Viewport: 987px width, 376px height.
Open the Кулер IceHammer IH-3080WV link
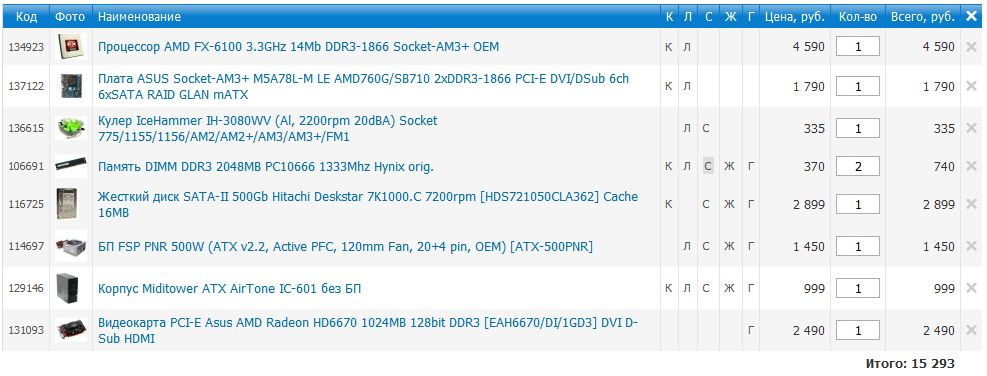coord(268,128)
